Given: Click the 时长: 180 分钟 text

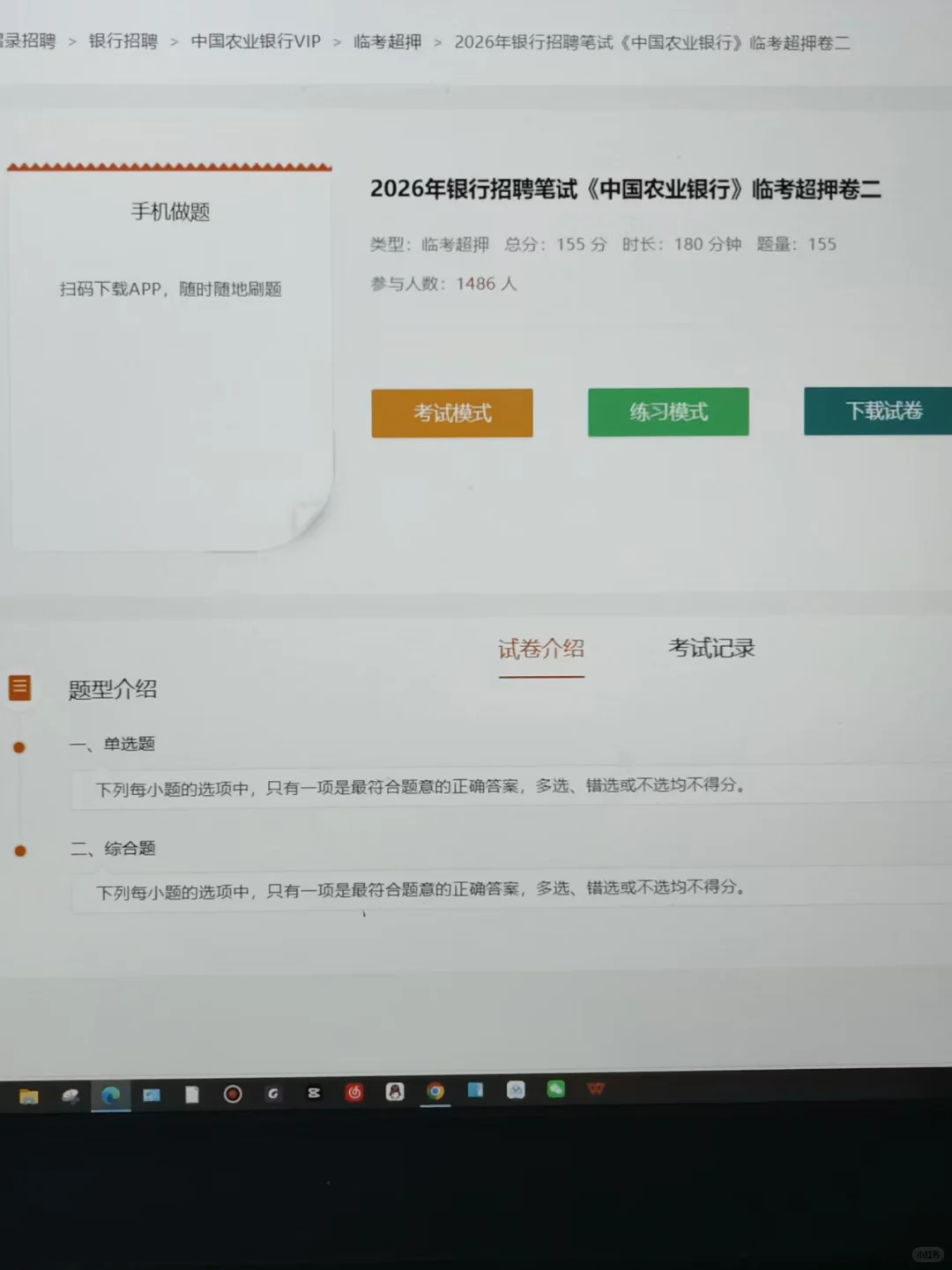Looking at the screenshot, I should [x=681, y=244].
